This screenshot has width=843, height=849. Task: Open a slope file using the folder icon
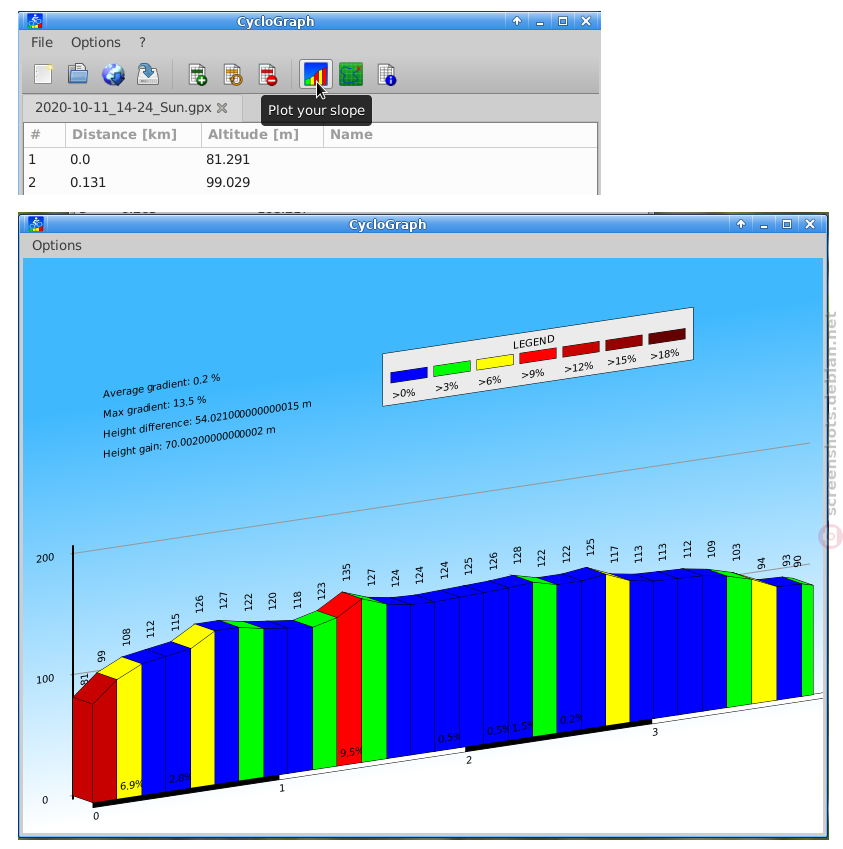coord(78,74)
